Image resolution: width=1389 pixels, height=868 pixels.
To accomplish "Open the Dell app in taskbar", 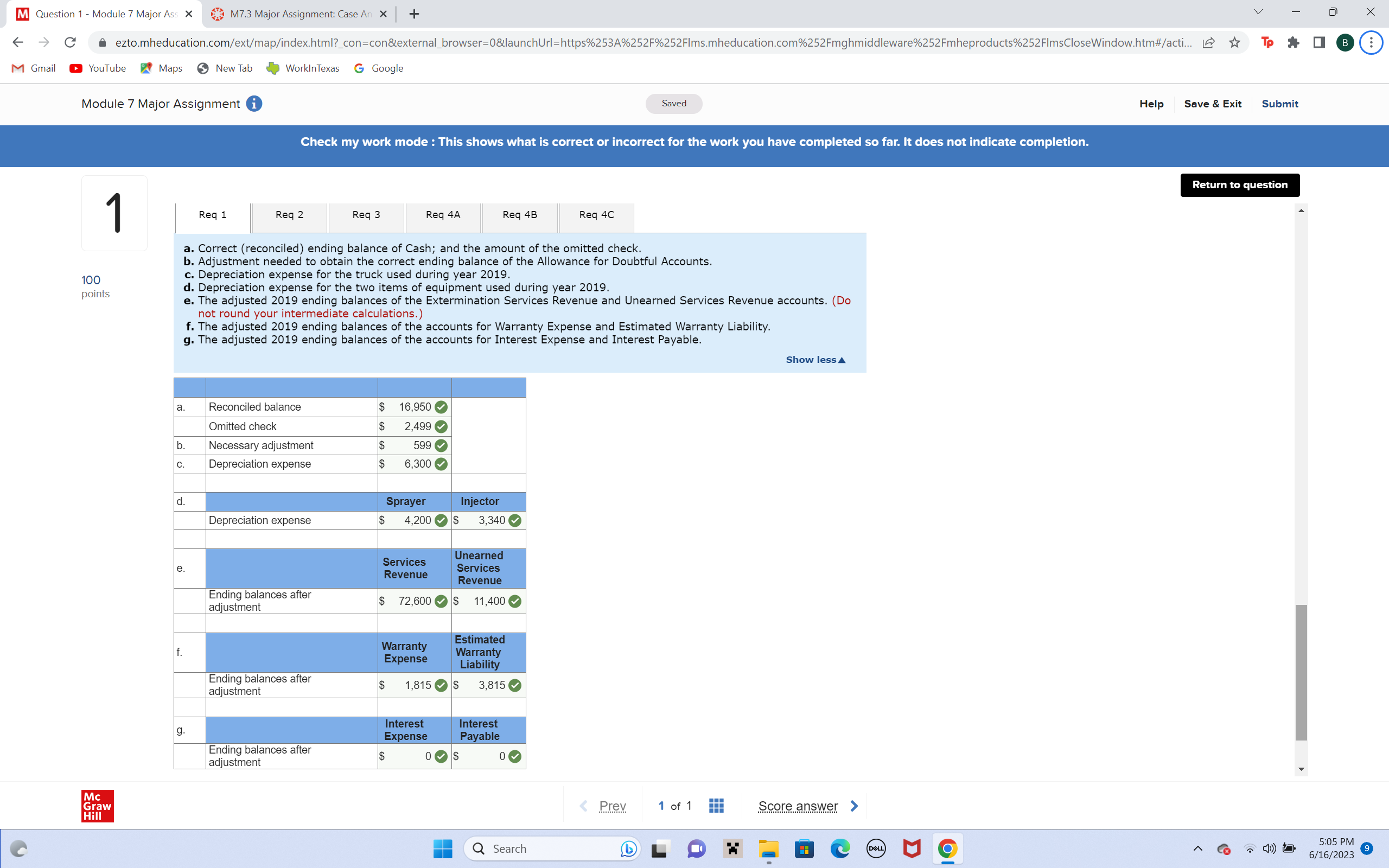I will [x=876, y=848].
